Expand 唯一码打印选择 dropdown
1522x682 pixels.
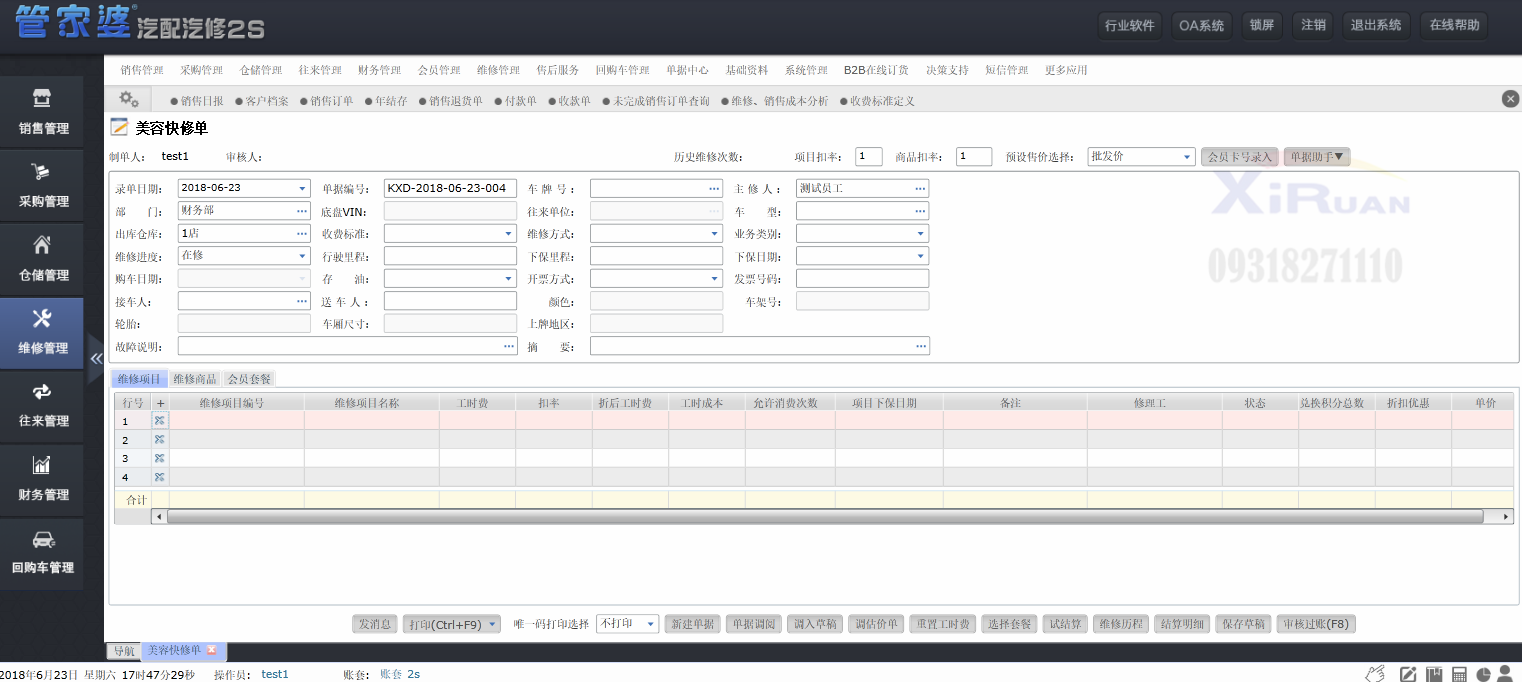click(x=651, y=624)
